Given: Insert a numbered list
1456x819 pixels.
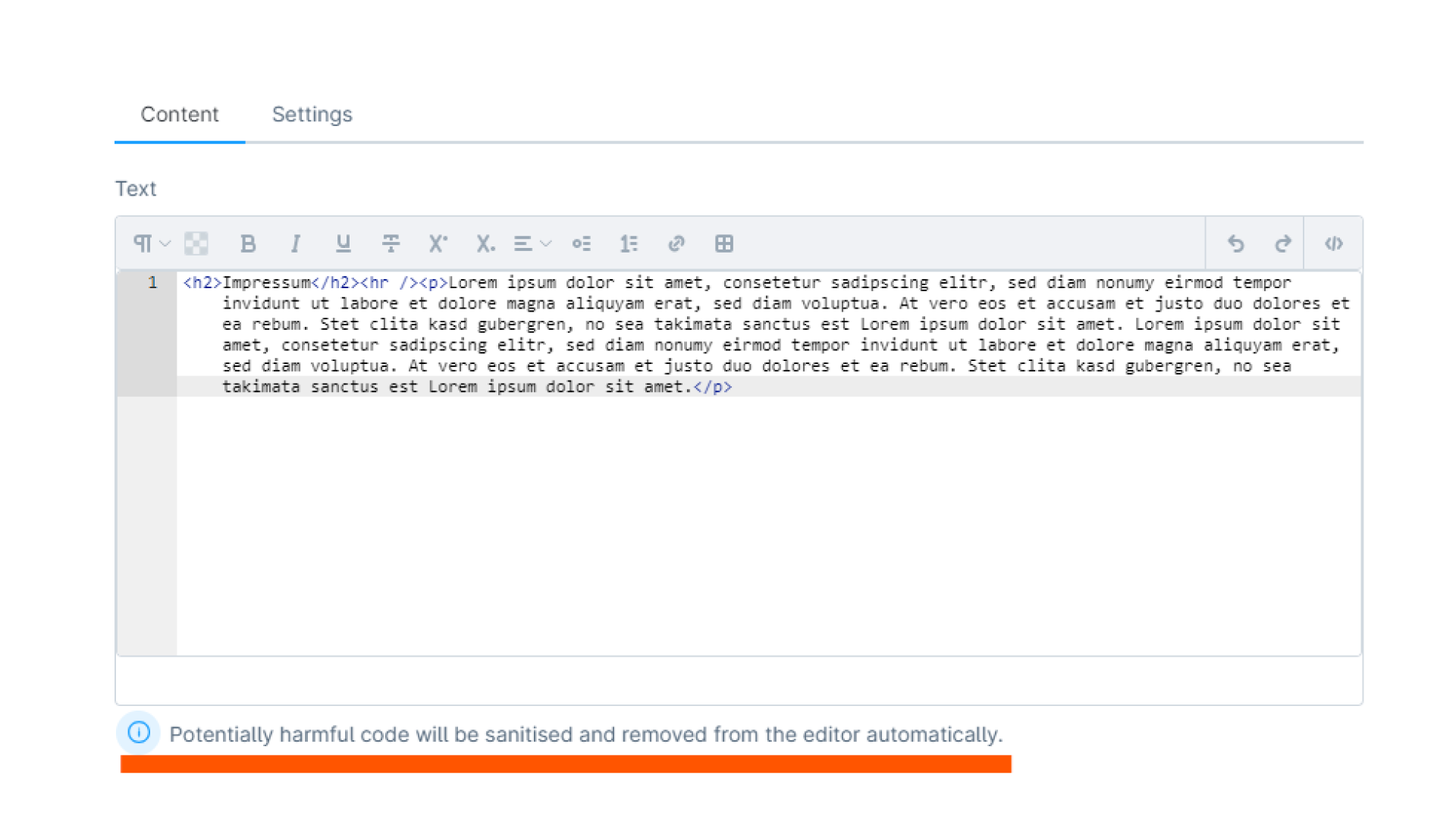Looking at the screenshot, I should pos(629,243).
